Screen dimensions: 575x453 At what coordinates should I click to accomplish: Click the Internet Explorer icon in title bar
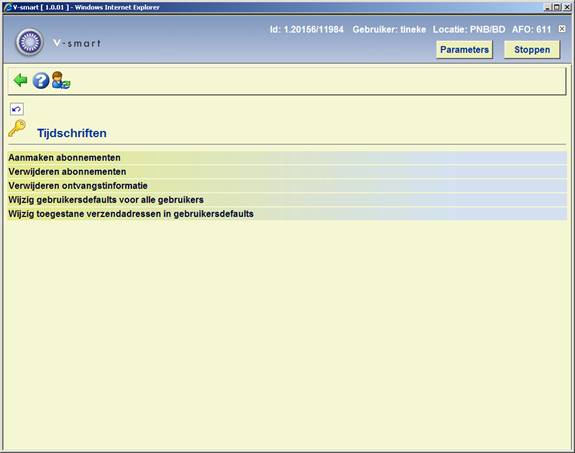[x=7, y=7]
